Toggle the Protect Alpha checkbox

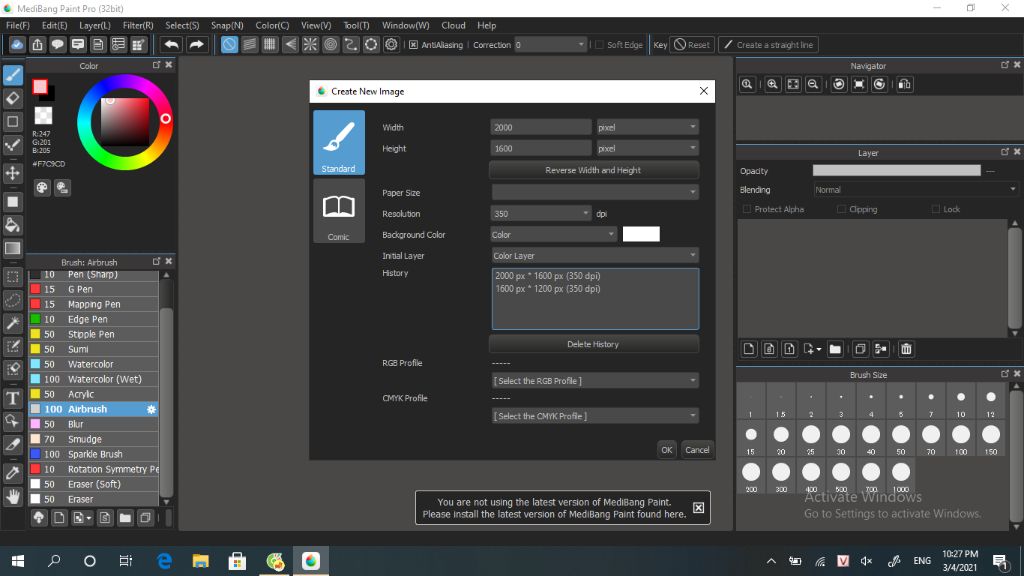(x=746, y=210)
